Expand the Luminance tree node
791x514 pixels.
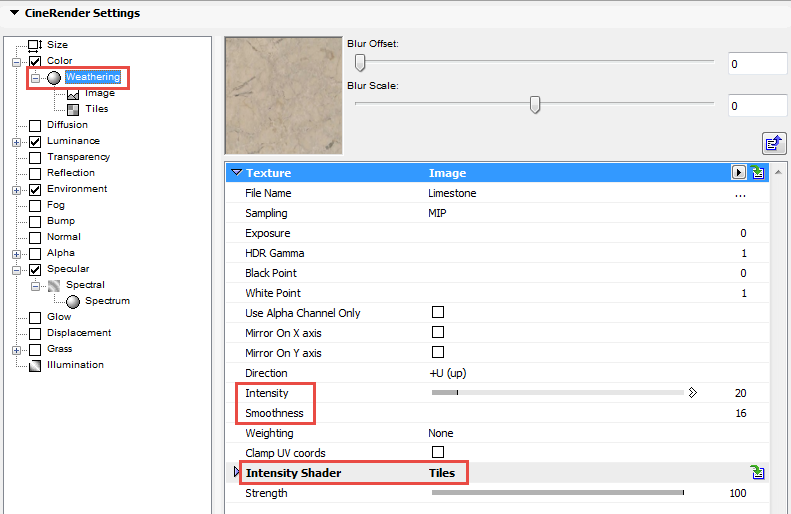click(16, 142)
